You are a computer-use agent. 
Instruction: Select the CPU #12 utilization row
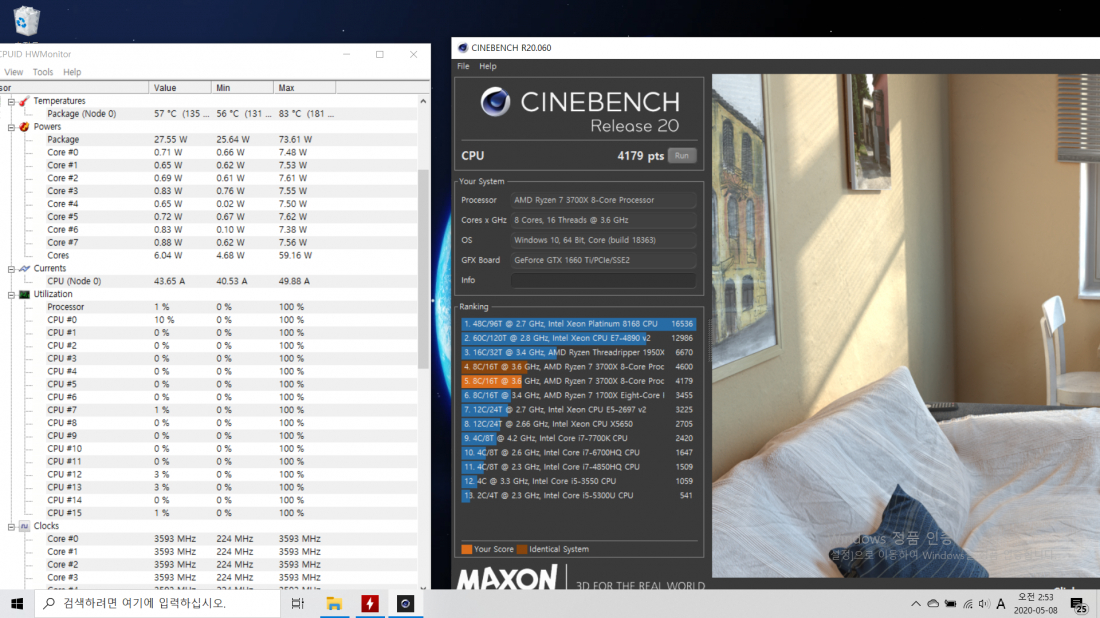209,474
